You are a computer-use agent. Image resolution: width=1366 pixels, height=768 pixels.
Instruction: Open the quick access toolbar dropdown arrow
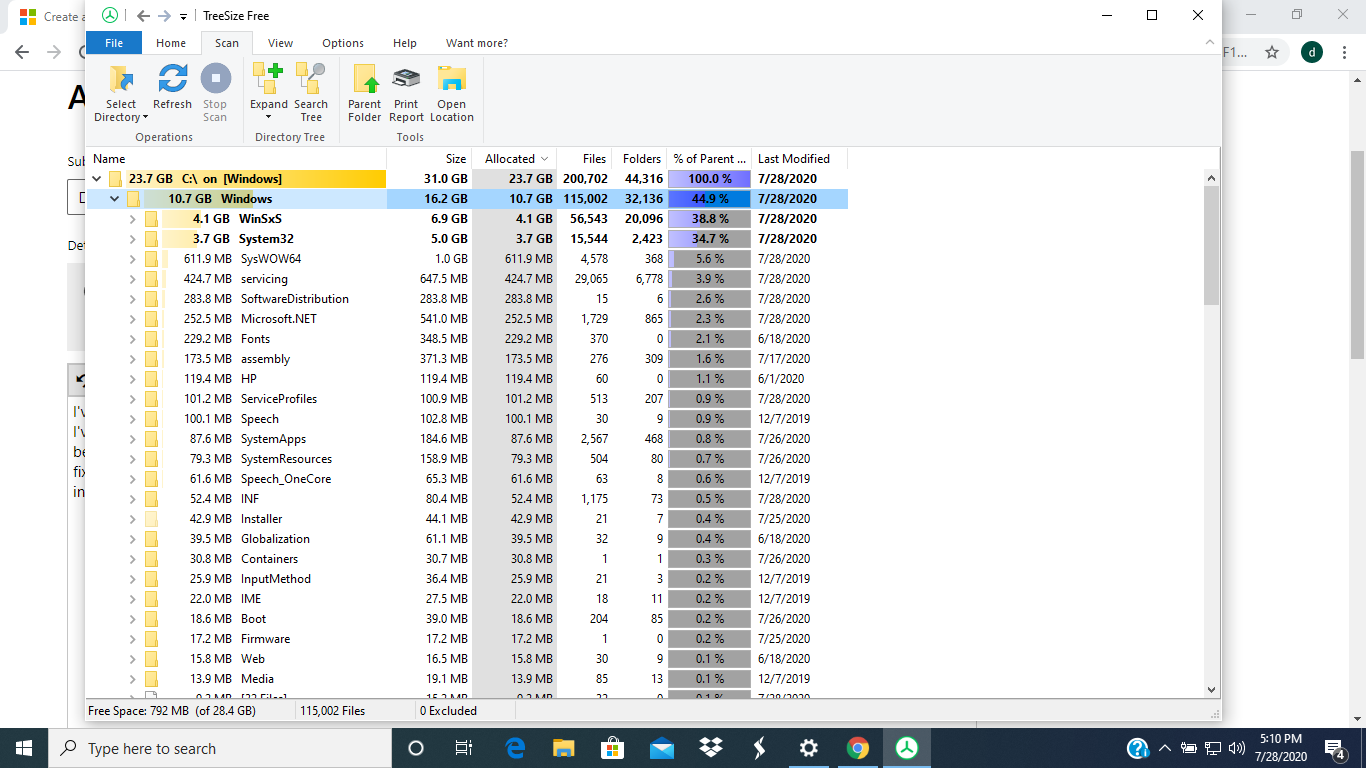[x=183, y=17]
